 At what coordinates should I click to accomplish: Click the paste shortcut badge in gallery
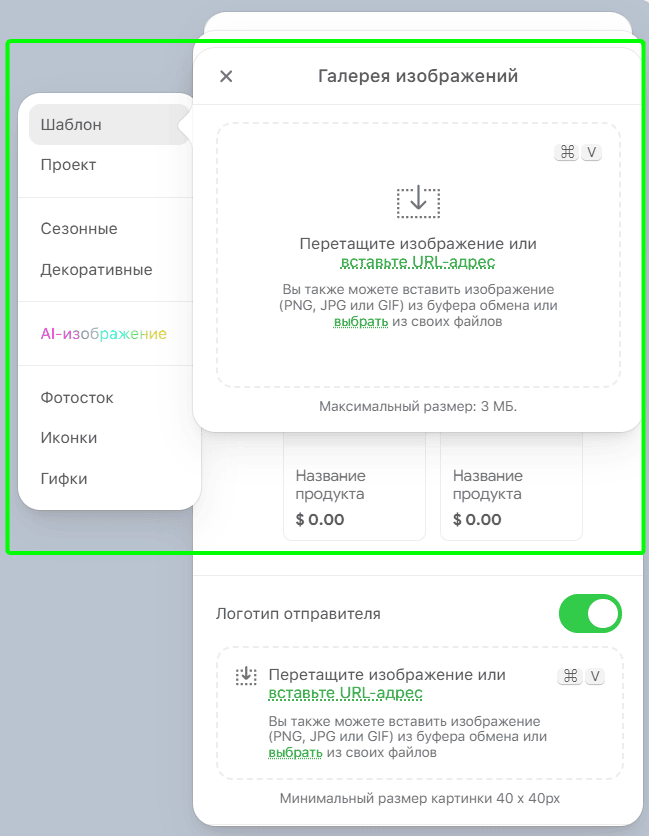(x=579, y=153)
